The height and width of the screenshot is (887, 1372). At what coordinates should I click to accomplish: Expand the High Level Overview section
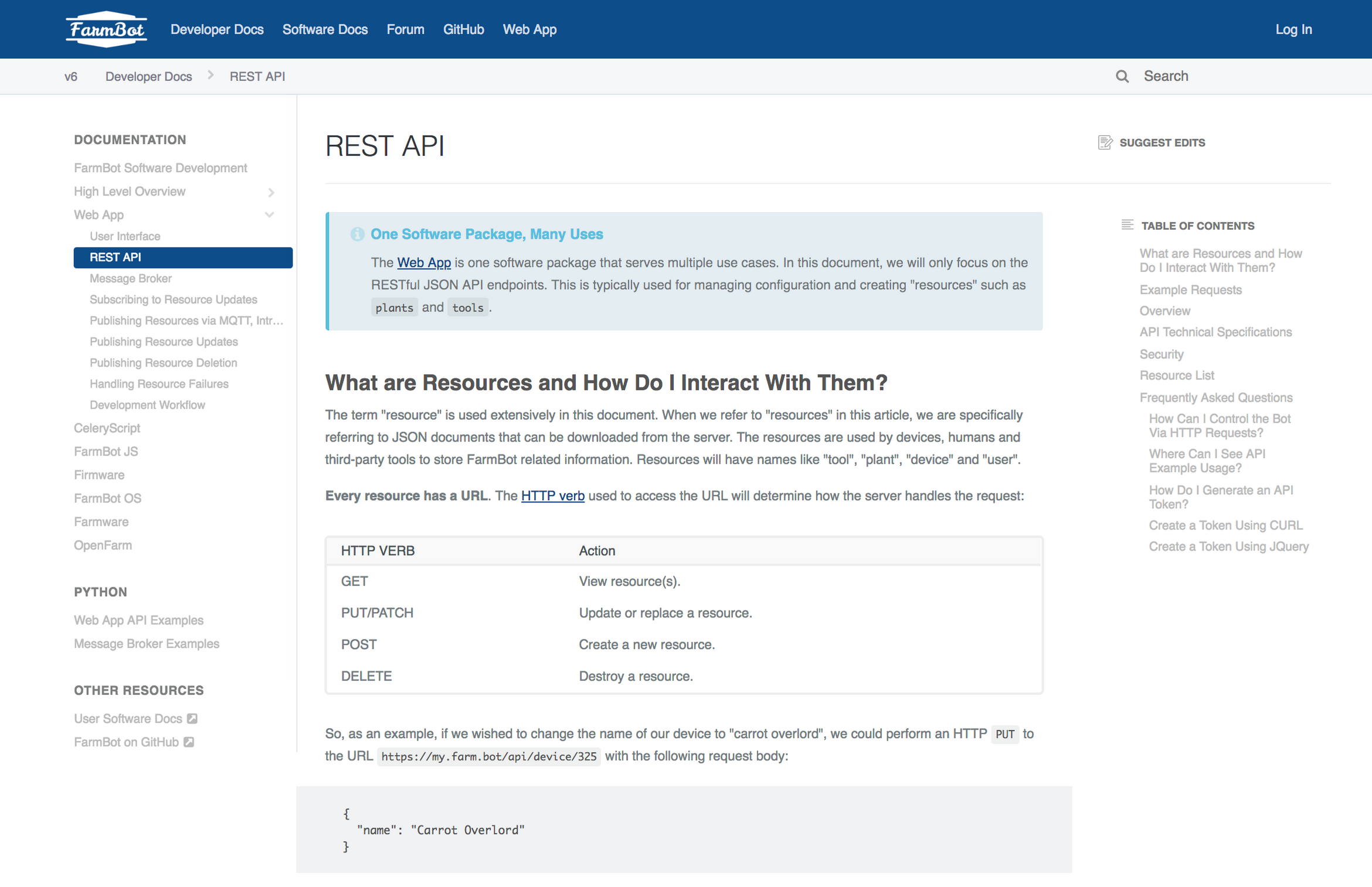(x=271, y=192)
